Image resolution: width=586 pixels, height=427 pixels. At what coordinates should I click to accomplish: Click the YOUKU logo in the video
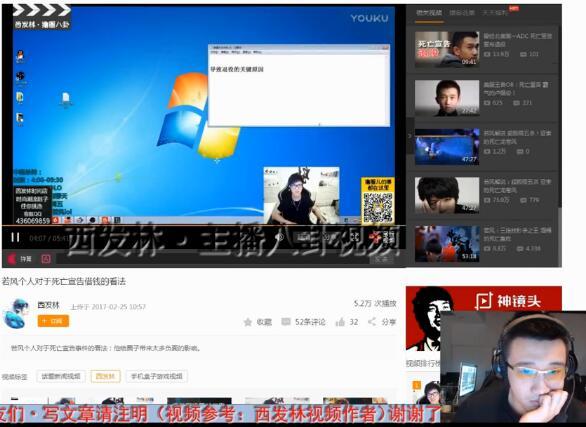tap(369, 18)
